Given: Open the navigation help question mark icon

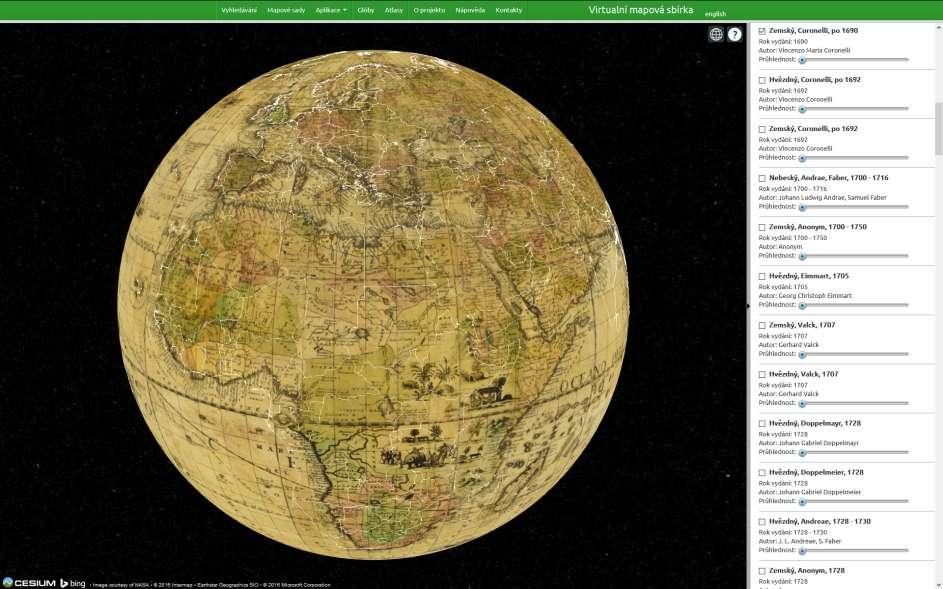Looking at the screenshot, I should (734, 34).
